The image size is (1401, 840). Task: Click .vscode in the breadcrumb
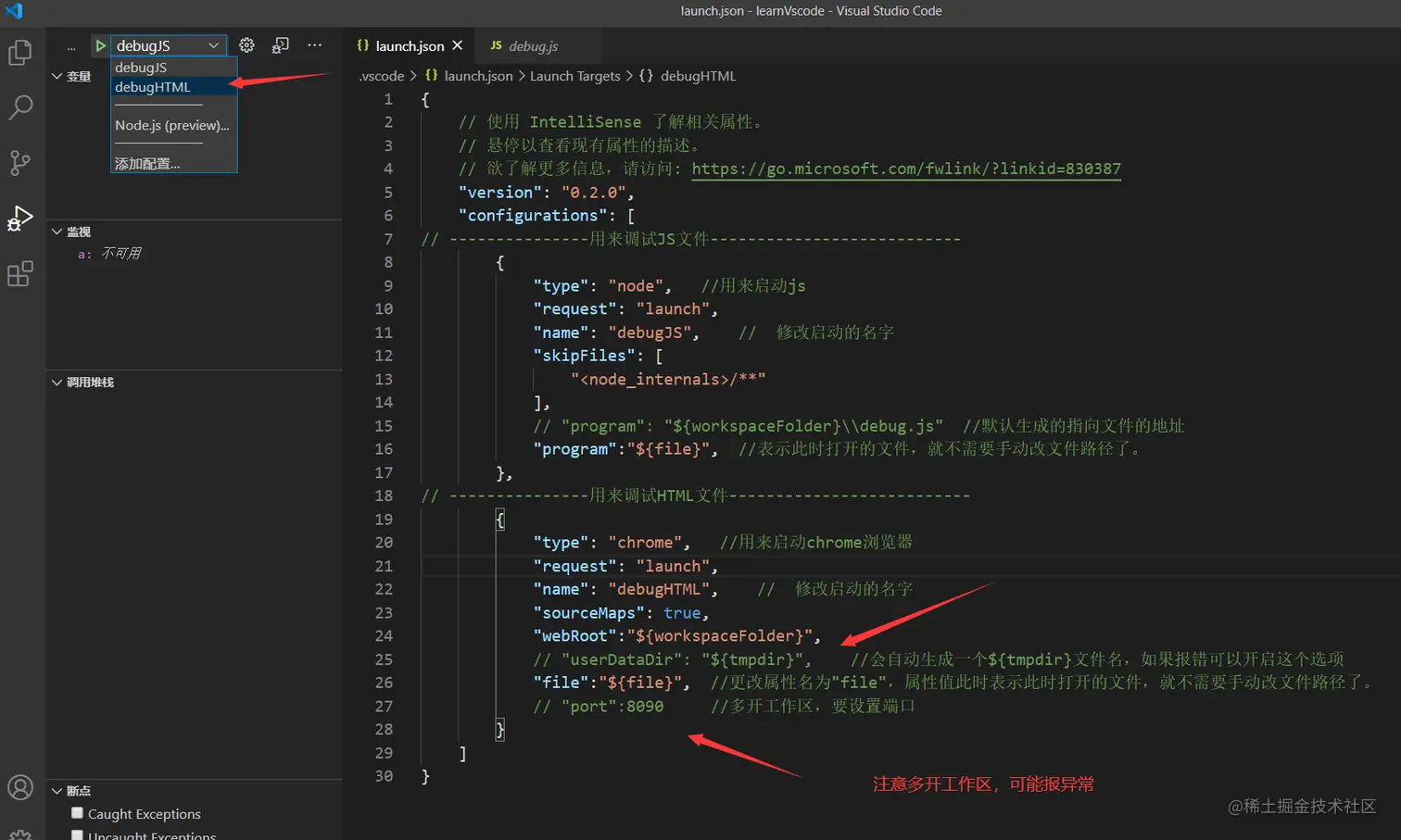click(x=382, y=76)
